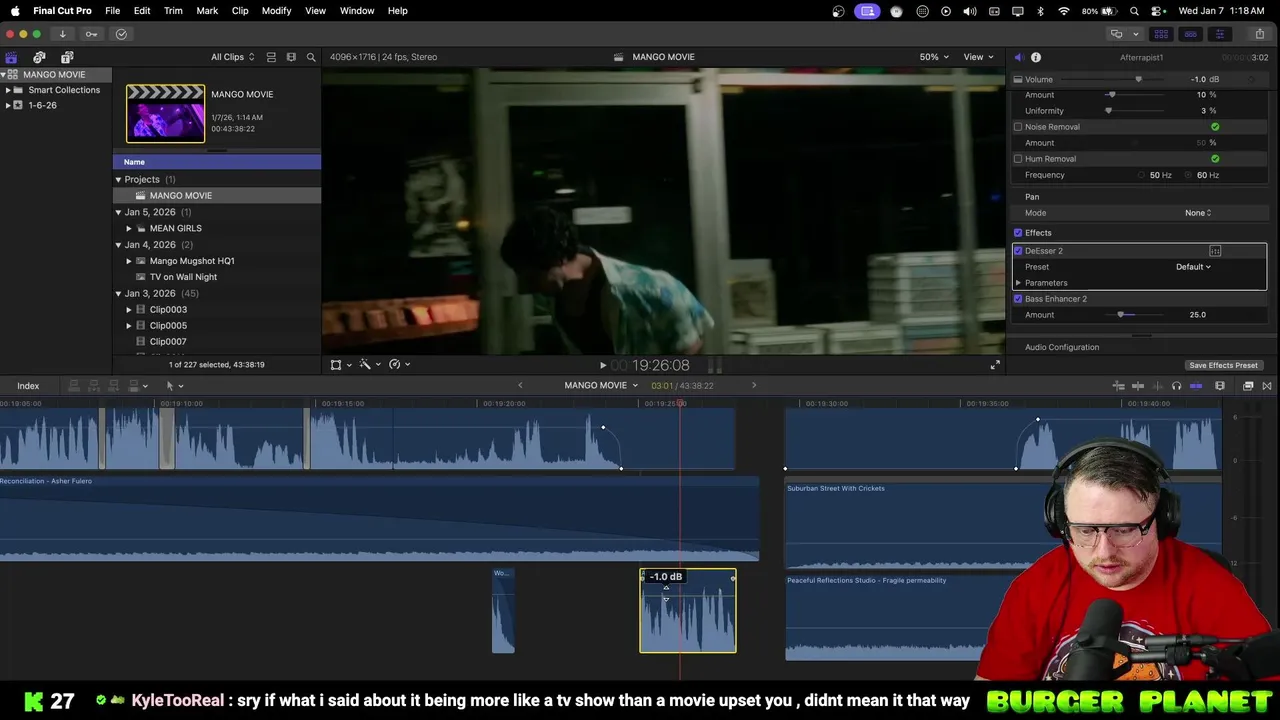Enable the Hum Removal checkbox
Screen dimensions: 1280x720
click(1018, 159)
